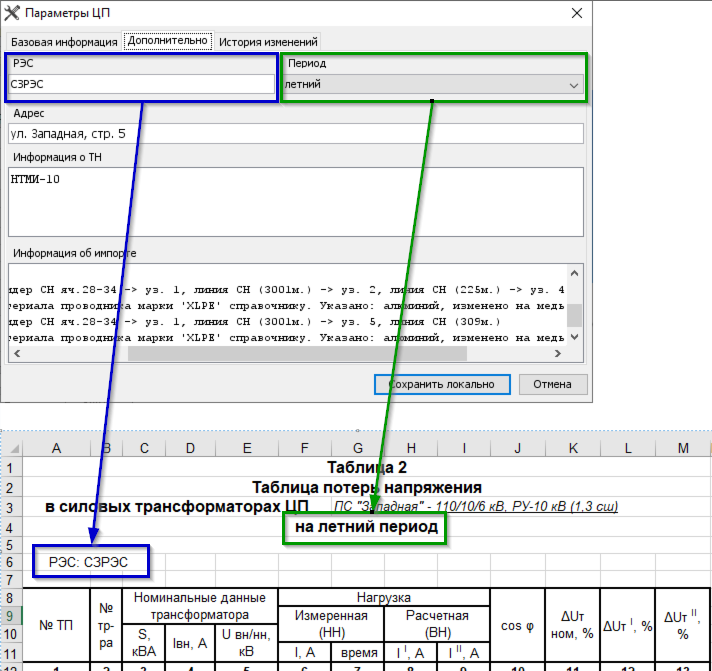
Task: Switch to the Базовая информация tab
Action: pyautogui.click(x=64, y=42)
